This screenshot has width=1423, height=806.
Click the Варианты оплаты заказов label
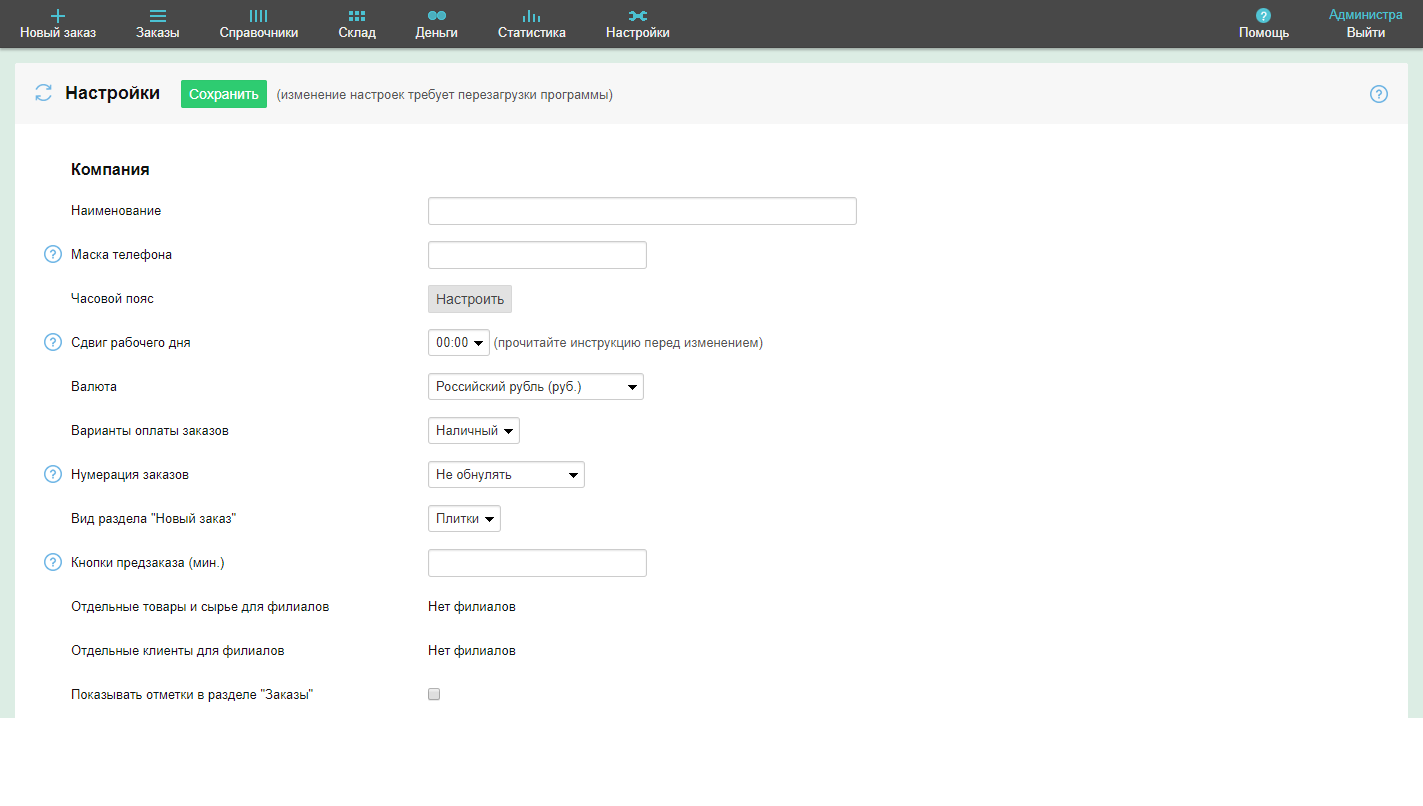click(x=150, y=431)
